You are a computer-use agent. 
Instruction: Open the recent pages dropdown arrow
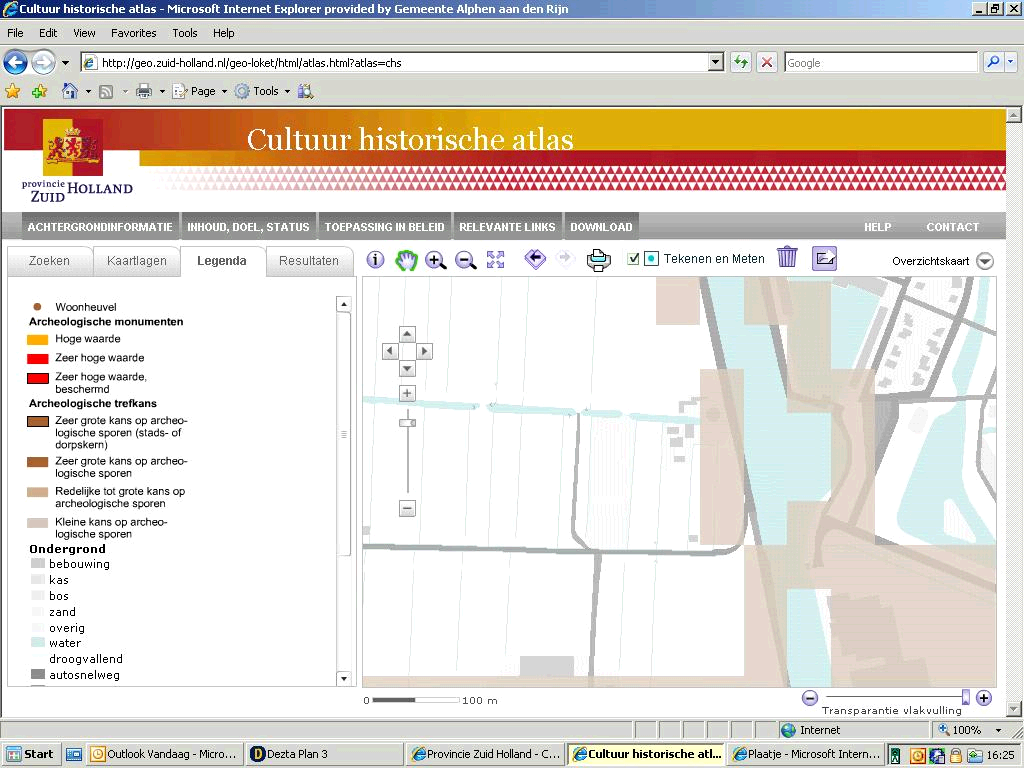pyautogui.click(x=65, y=63)
